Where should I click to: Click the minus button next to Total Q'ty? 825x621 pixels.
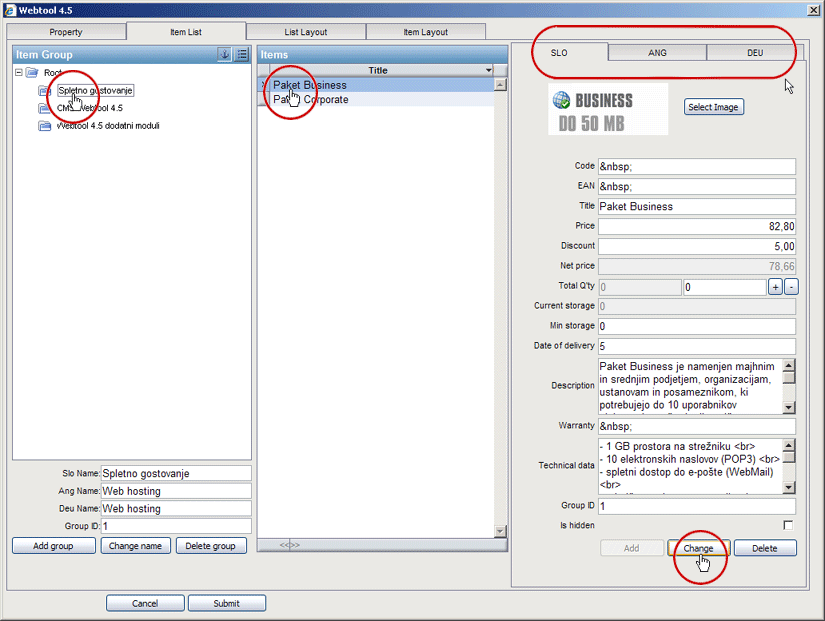pyautogui.click(x=791, y=287)
